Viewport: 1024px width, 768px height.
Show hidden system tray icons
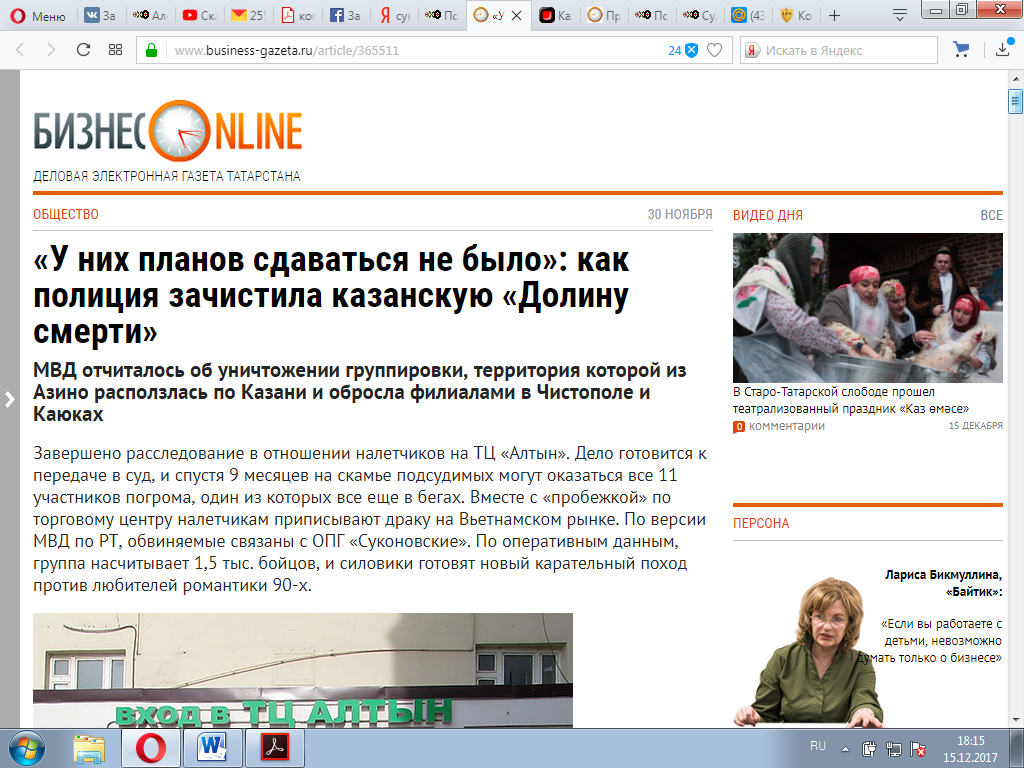pyautogui.click(x=842, y=747)
